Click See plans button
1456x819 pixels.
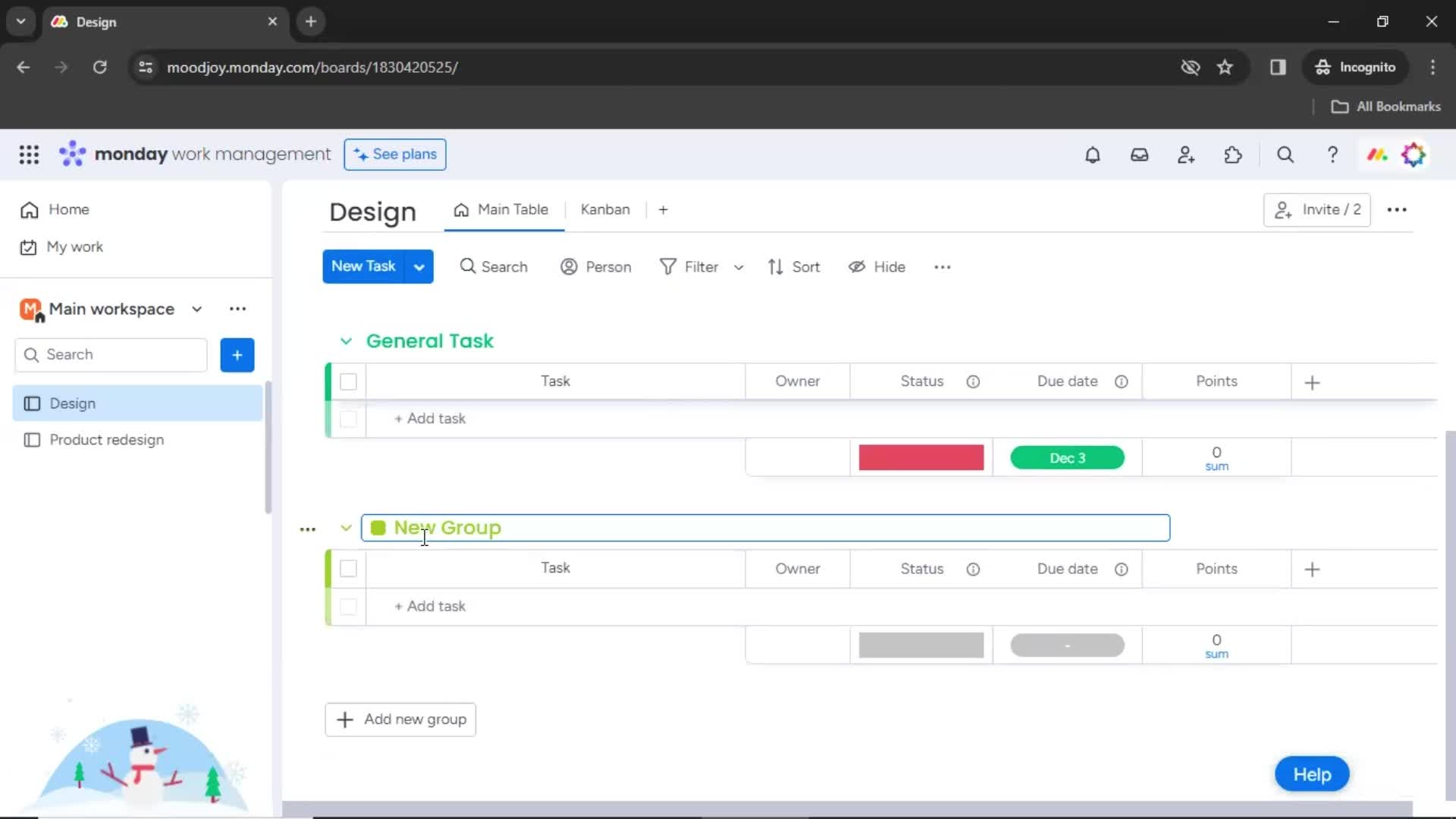395,155
